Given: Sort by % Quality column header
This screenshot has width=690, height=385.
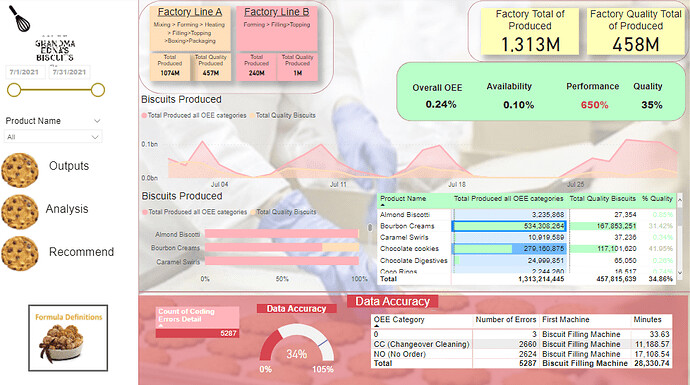Looking at the screenshot, I should click(657, 198).
